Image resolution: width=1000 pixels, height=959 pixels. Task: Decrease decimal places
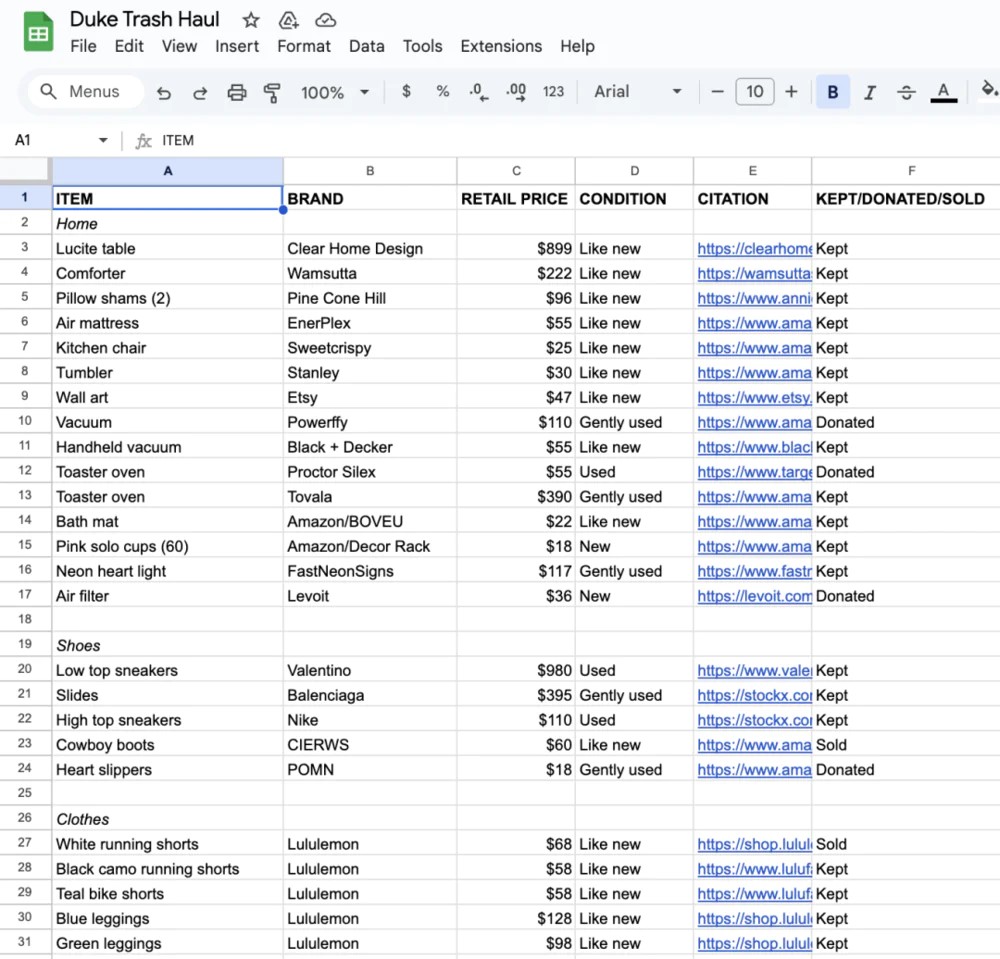(x=478, y=92)
